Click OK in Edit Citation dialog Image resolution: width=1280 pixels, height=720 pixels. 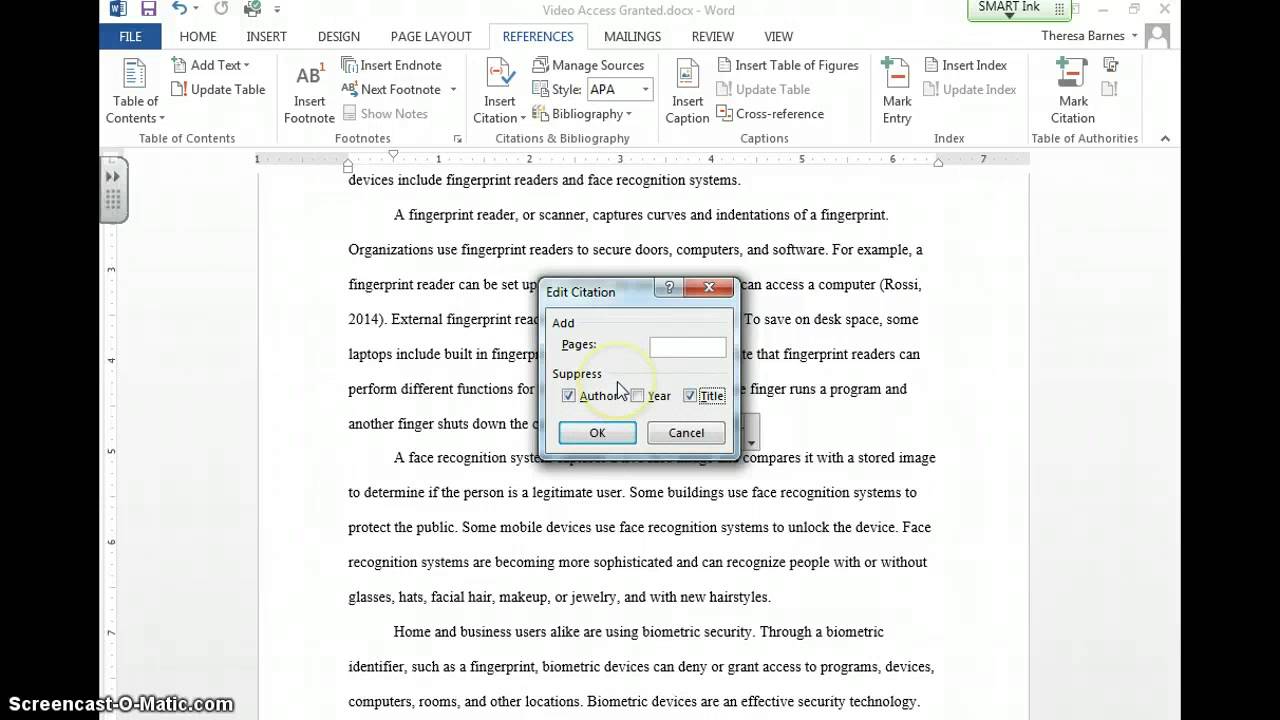click(x=597, y=433)
